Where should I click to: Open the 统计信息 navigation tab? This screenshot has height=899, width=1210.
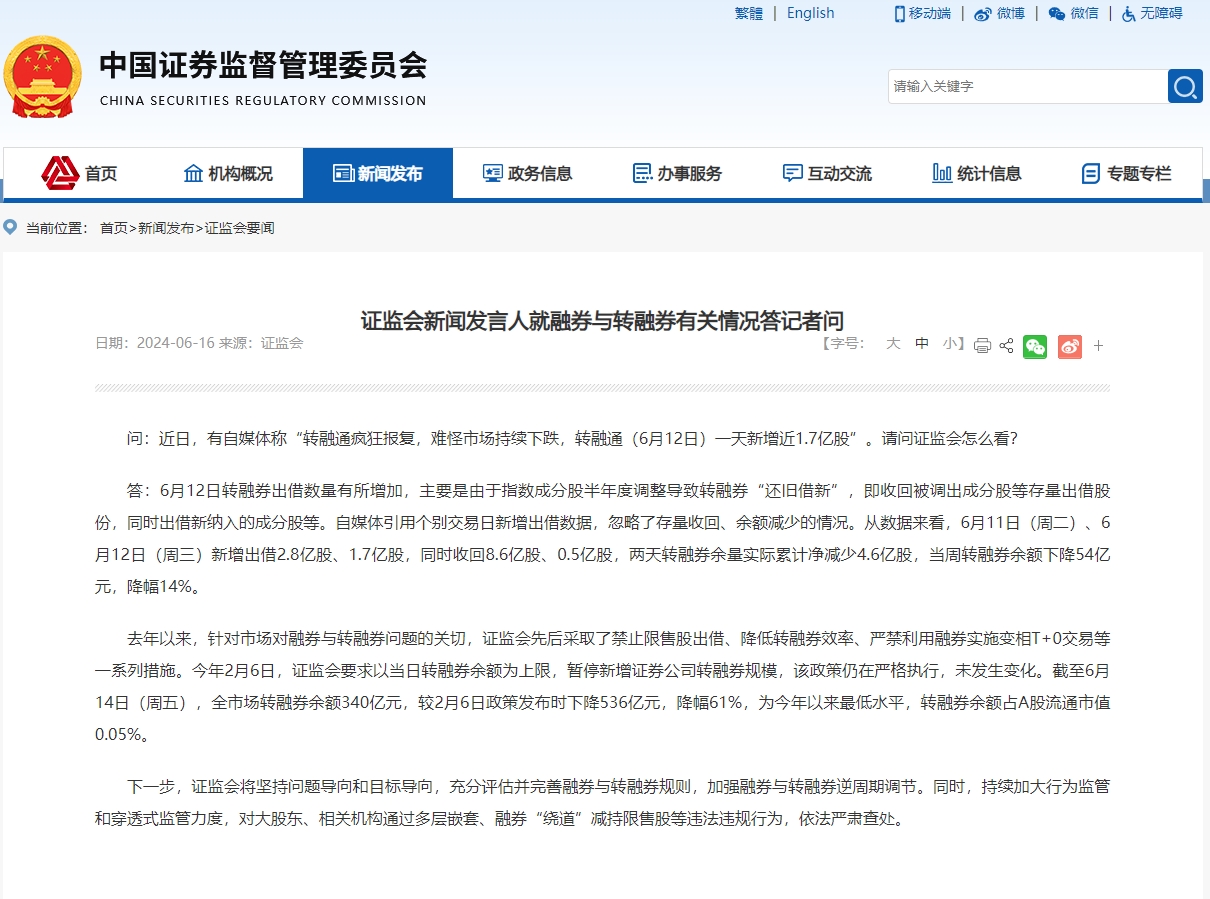(977, 173)
